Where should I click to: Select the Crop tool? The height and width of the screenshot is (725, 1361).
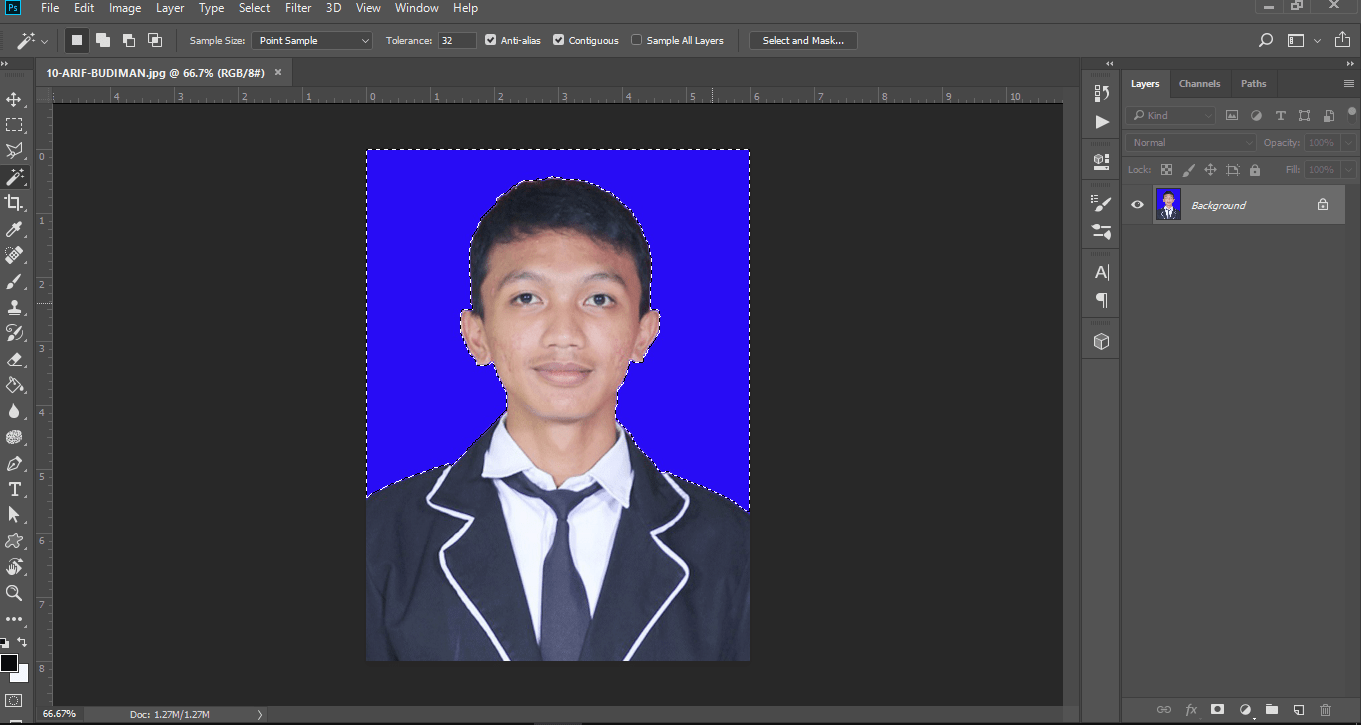pos(14,203)
